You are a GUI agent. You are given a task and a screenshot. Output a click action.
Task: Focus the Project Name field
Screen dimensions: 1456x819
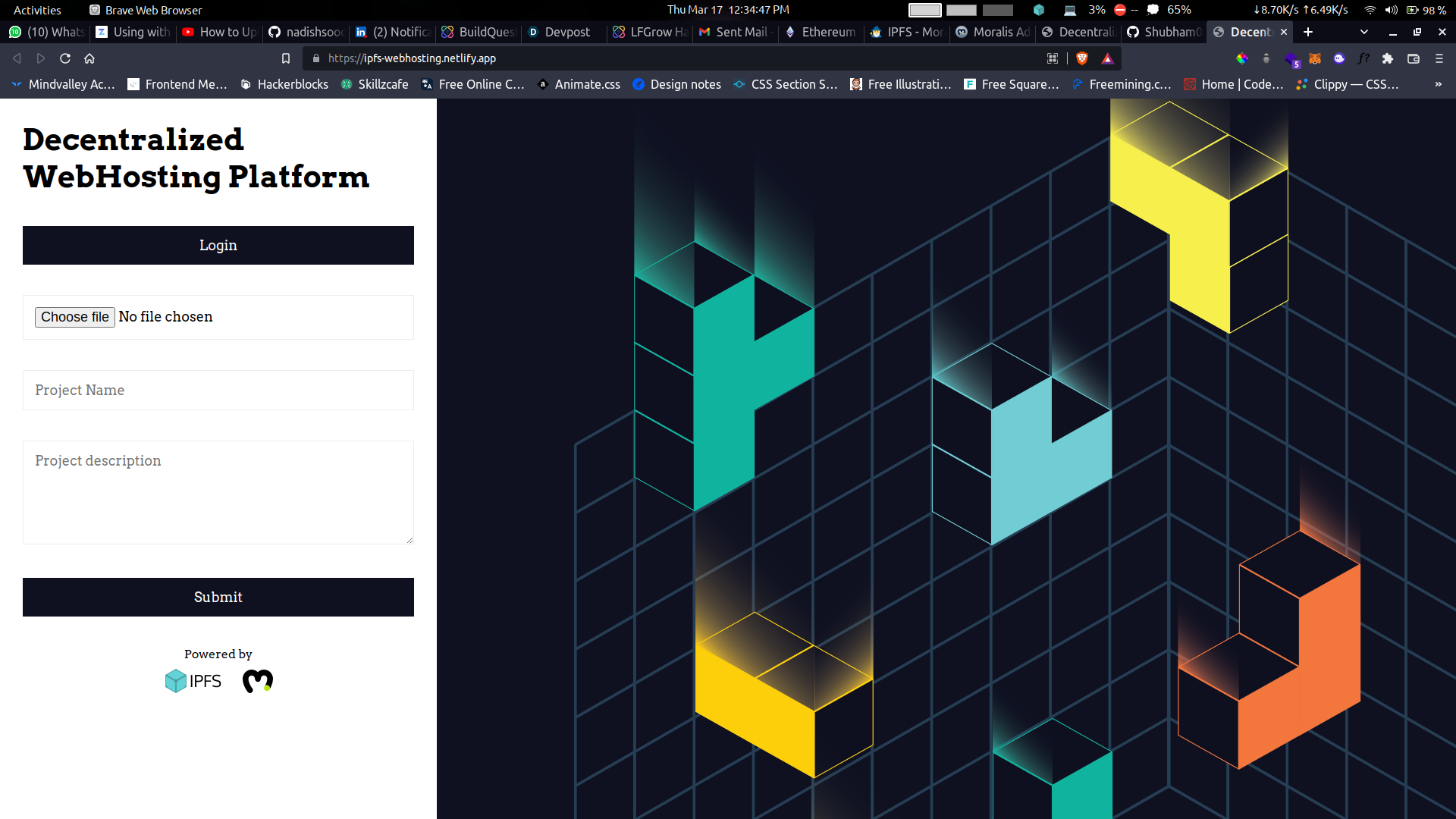click(218, 390)
